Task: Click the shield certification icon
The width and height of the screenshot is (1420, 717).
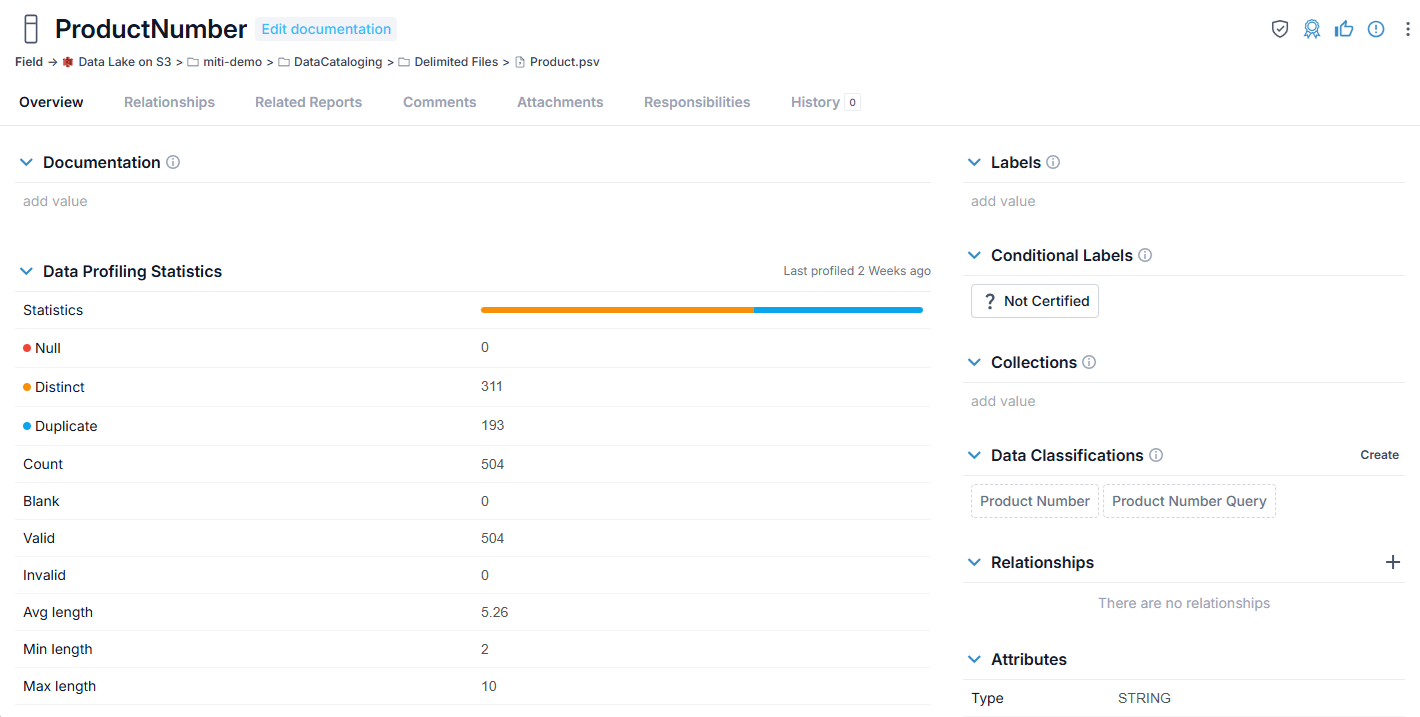Action: click(1280, 29)
